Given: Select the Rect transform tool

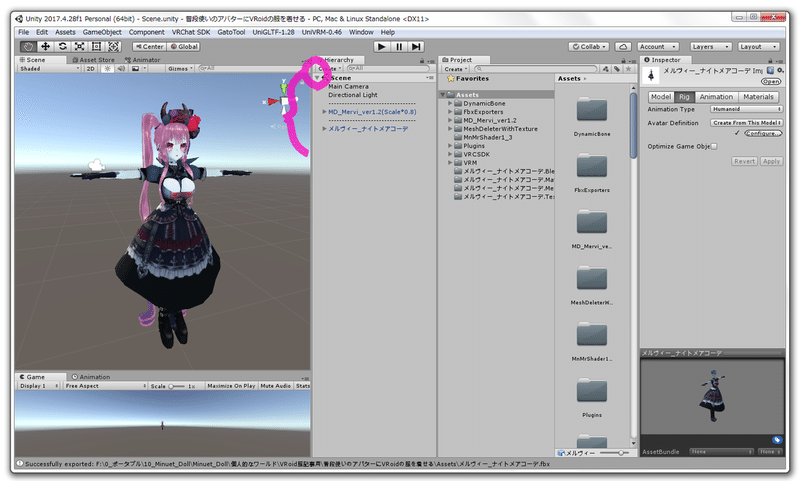Looking at the screenshot, I should (x=96, y=46).
